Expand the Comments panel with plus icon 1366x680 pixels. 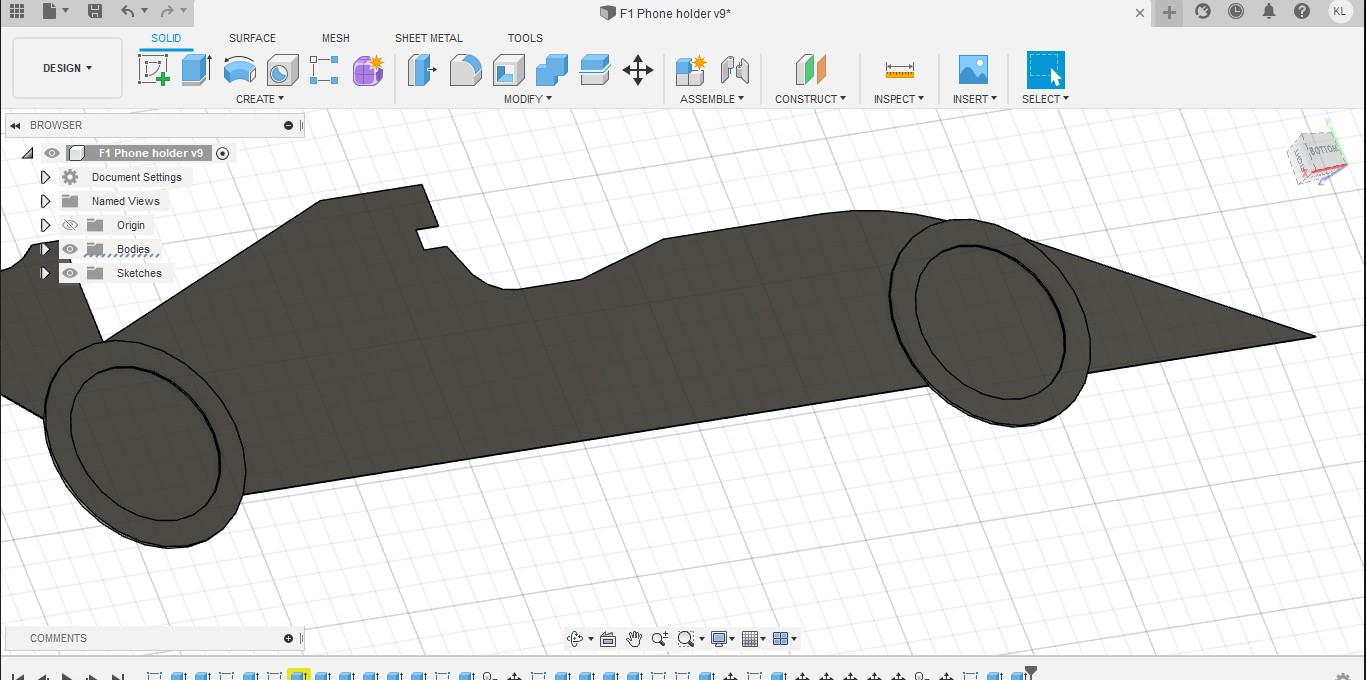(288, 638)
